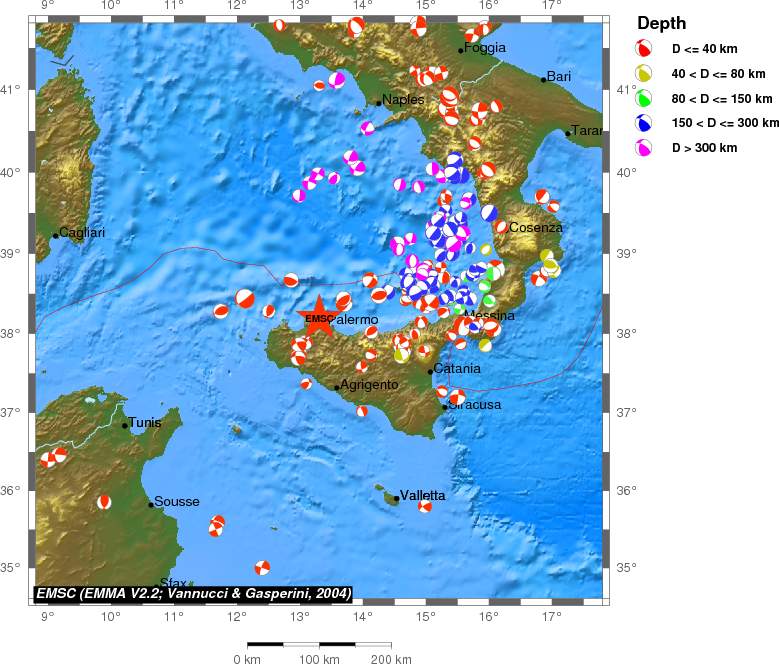Click the Agrigento city label
The image size is (779, 664).
pos(370,384)
